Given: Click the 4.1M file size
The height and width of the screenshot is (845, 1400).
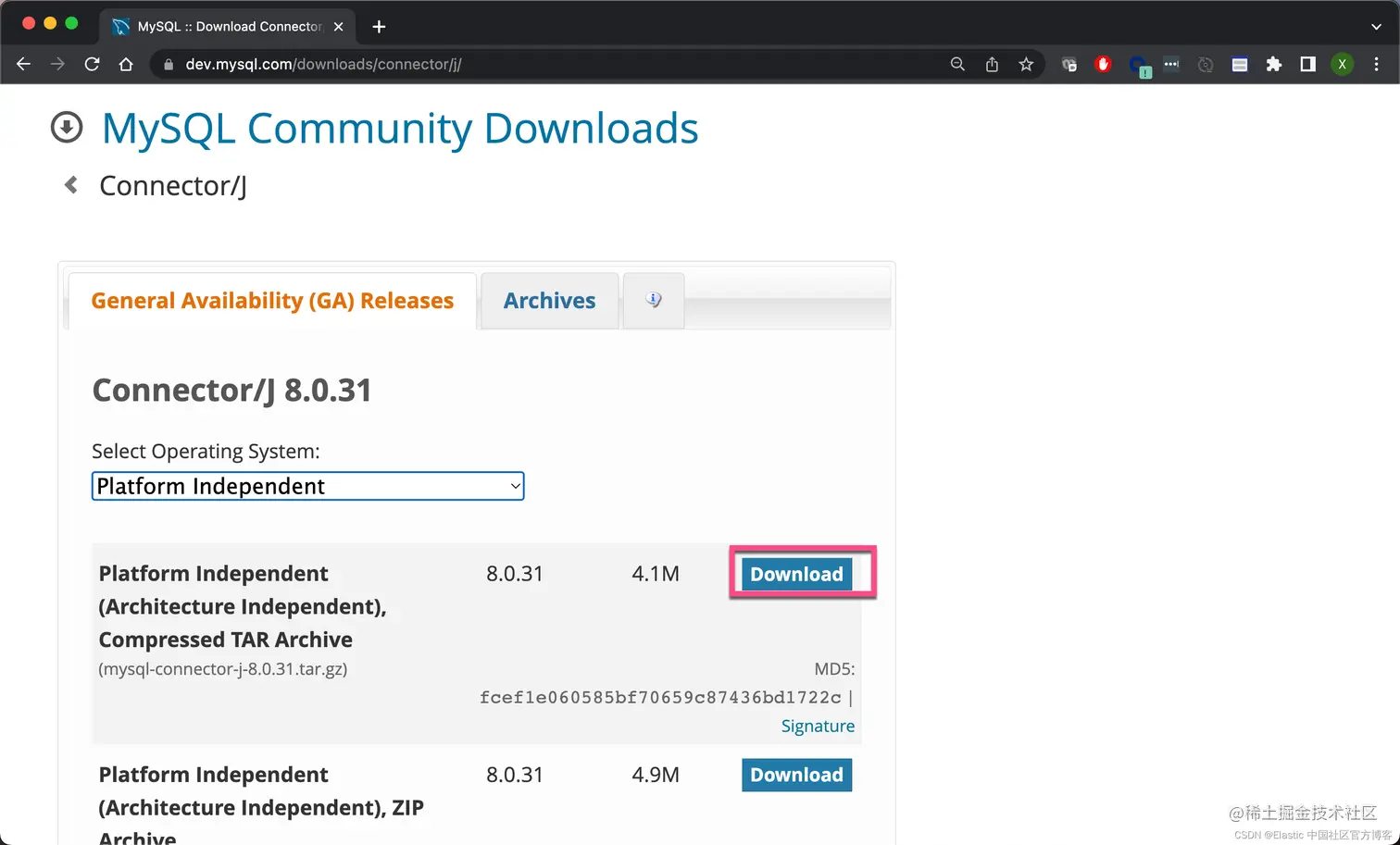Looking at the screenshot, I should (x=656, y=574).
